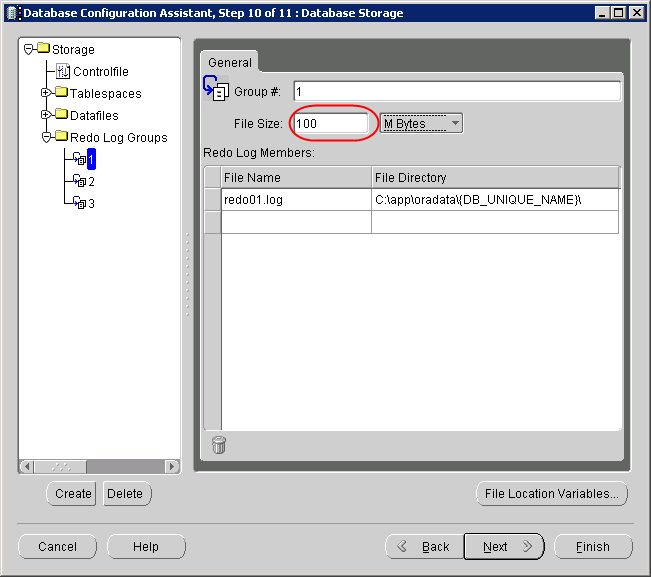The height and width of the screenshot is (577, 651).
Task: Select Redo Log Groups label
Action: pyautogui.click(x=119, y=137)
